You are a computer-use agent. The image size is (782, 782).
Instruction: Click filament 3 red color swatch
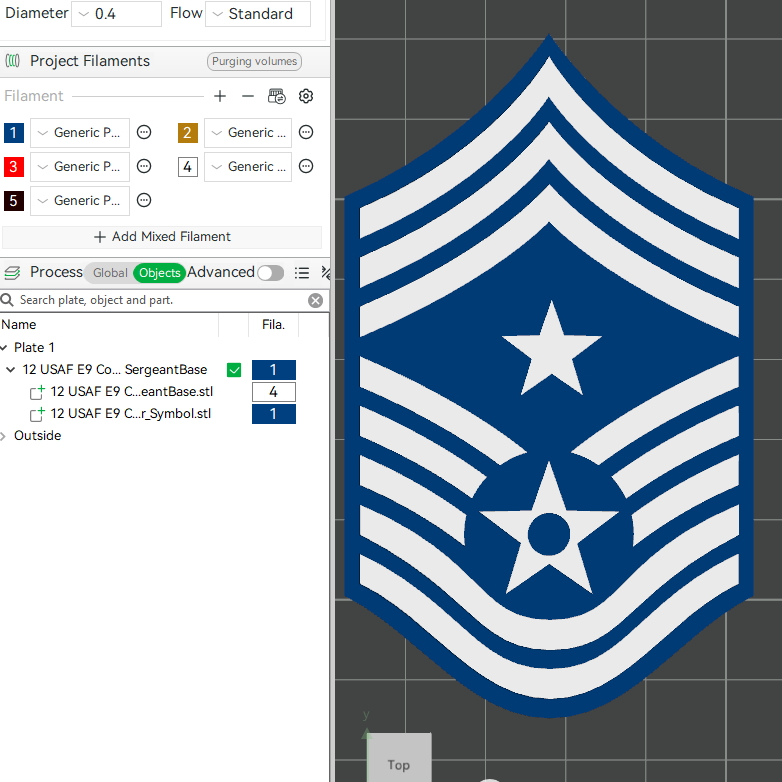pyautogui.click(x=13, y=167)
